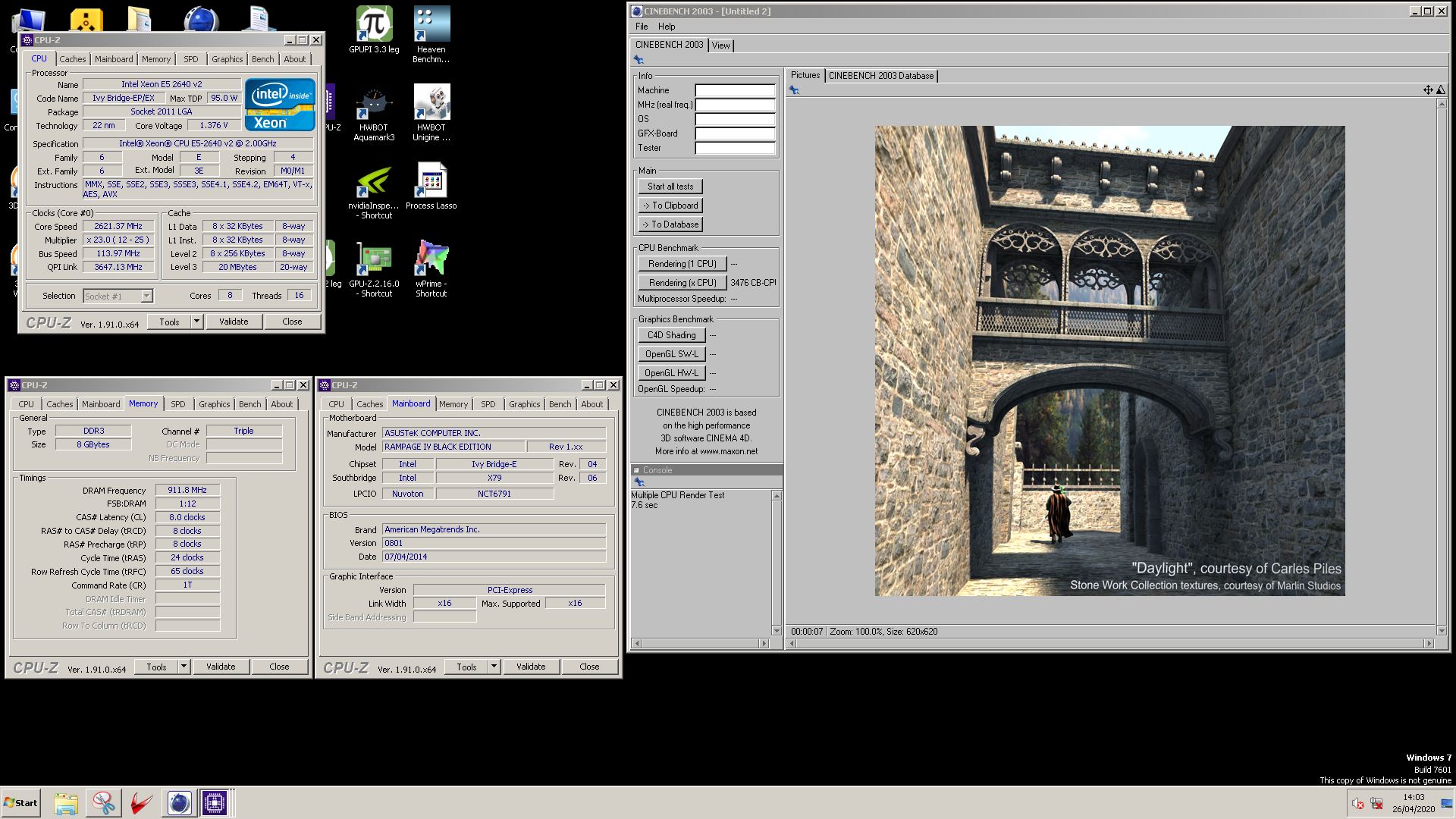Image resolution: width=1456 pixels, height=819 pixels.
Task: Open the GPUPI 3.3 leg desktop icon
Action: tap(374, 30)
